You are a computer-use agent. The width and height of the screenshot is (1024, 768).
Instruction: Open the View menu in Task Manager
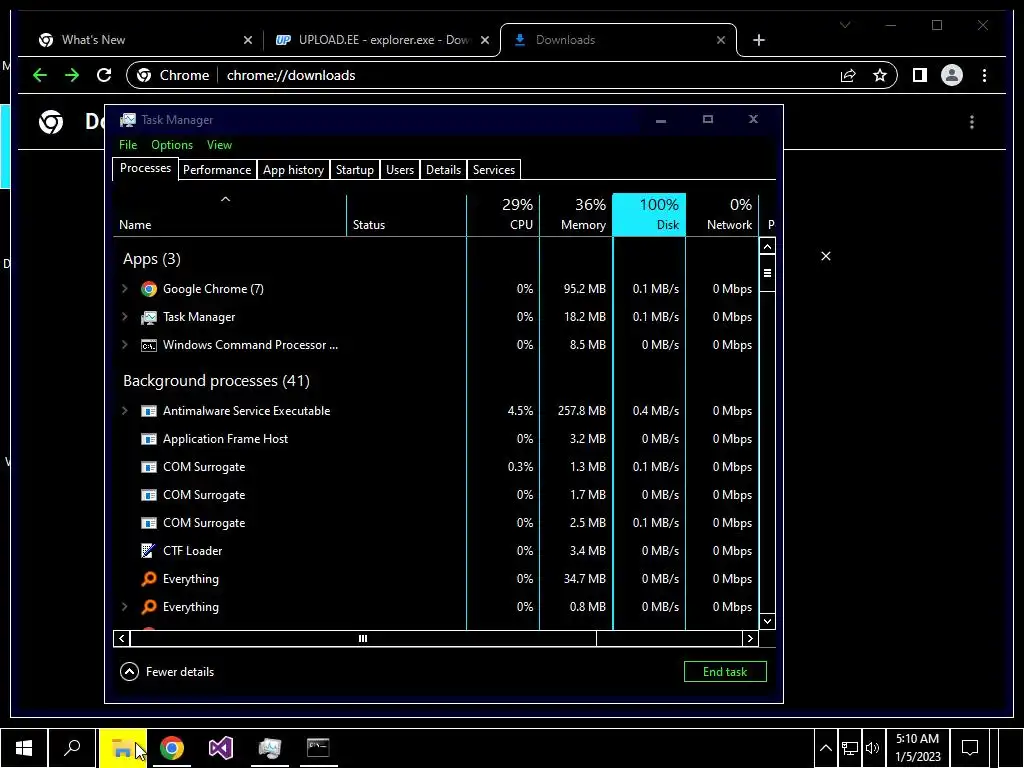coord(219,145)
